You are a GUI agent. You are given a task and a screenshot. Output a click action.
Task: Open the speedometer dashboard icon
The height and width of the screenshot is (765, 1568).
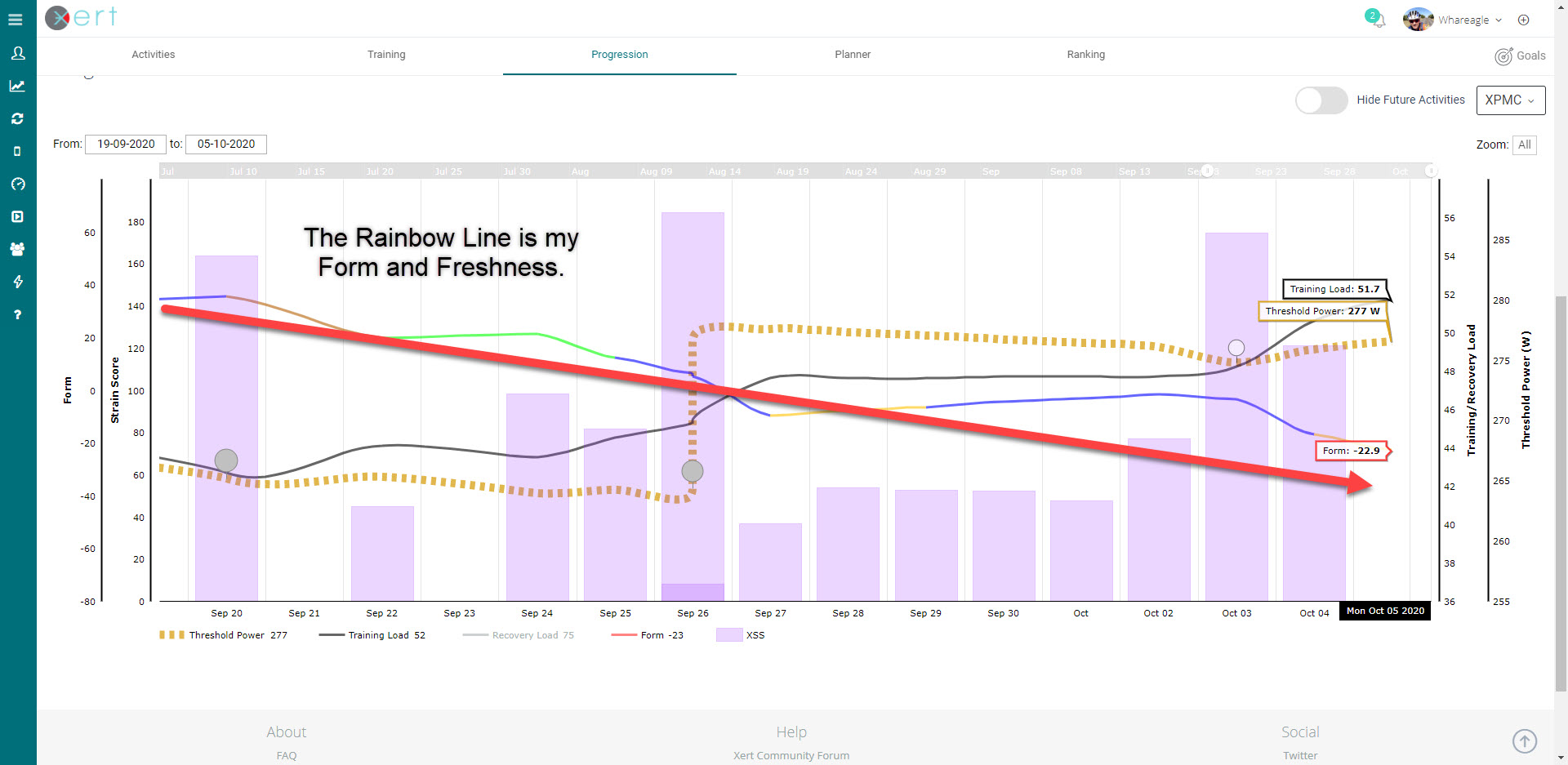coord(17,184)
